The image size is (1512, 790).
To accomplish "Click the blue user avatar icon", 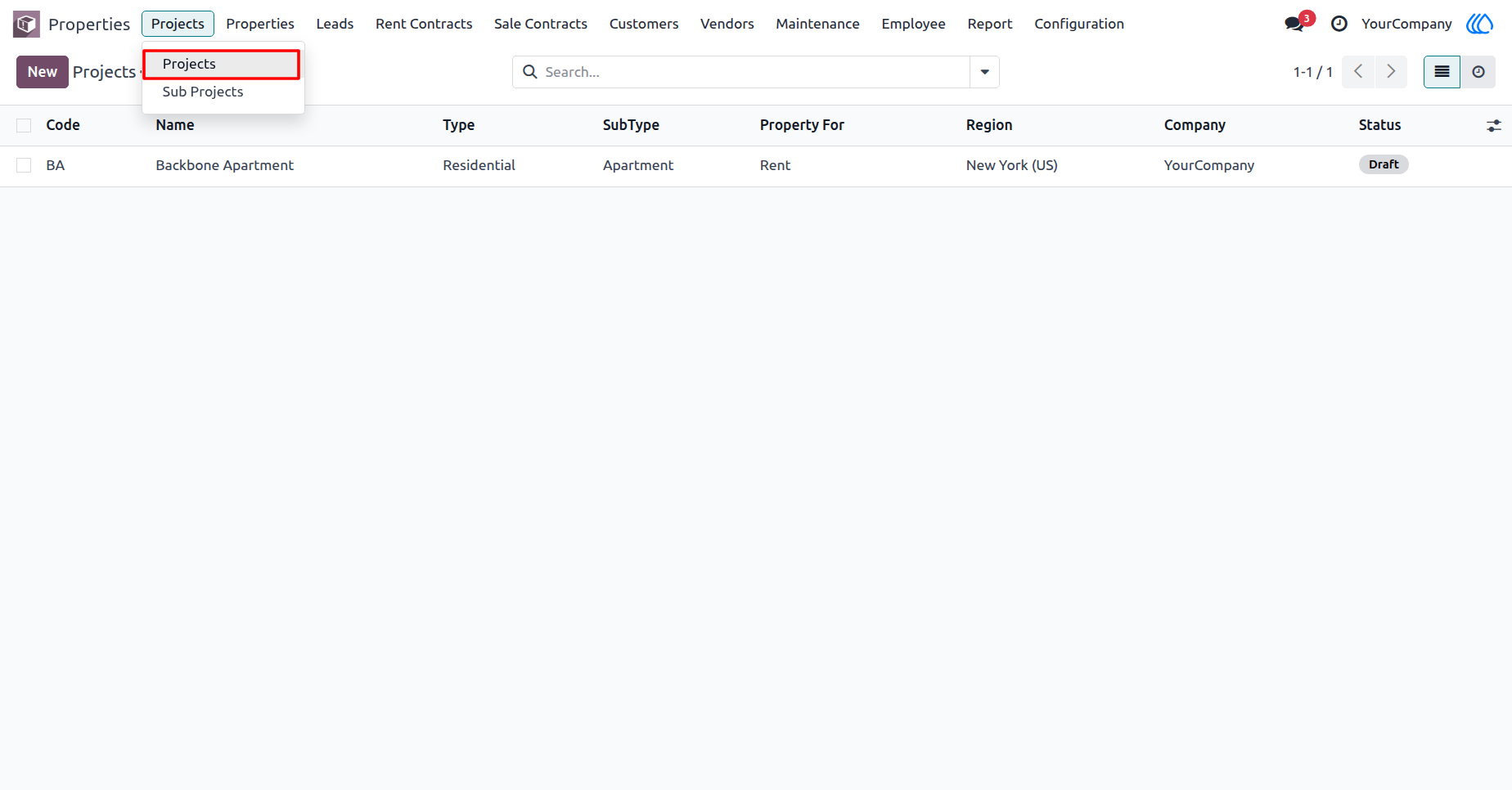I will [1479, 24].
